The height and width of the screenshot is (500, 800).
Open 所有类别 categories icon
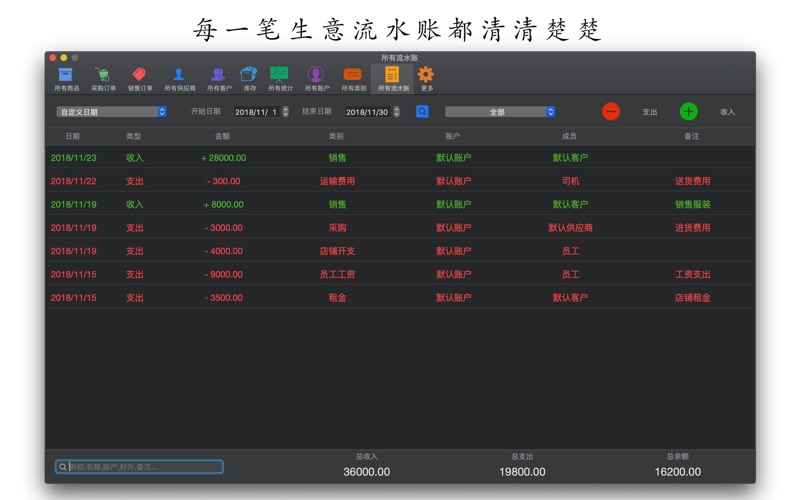pyautogui.click(x=352, y=77)
